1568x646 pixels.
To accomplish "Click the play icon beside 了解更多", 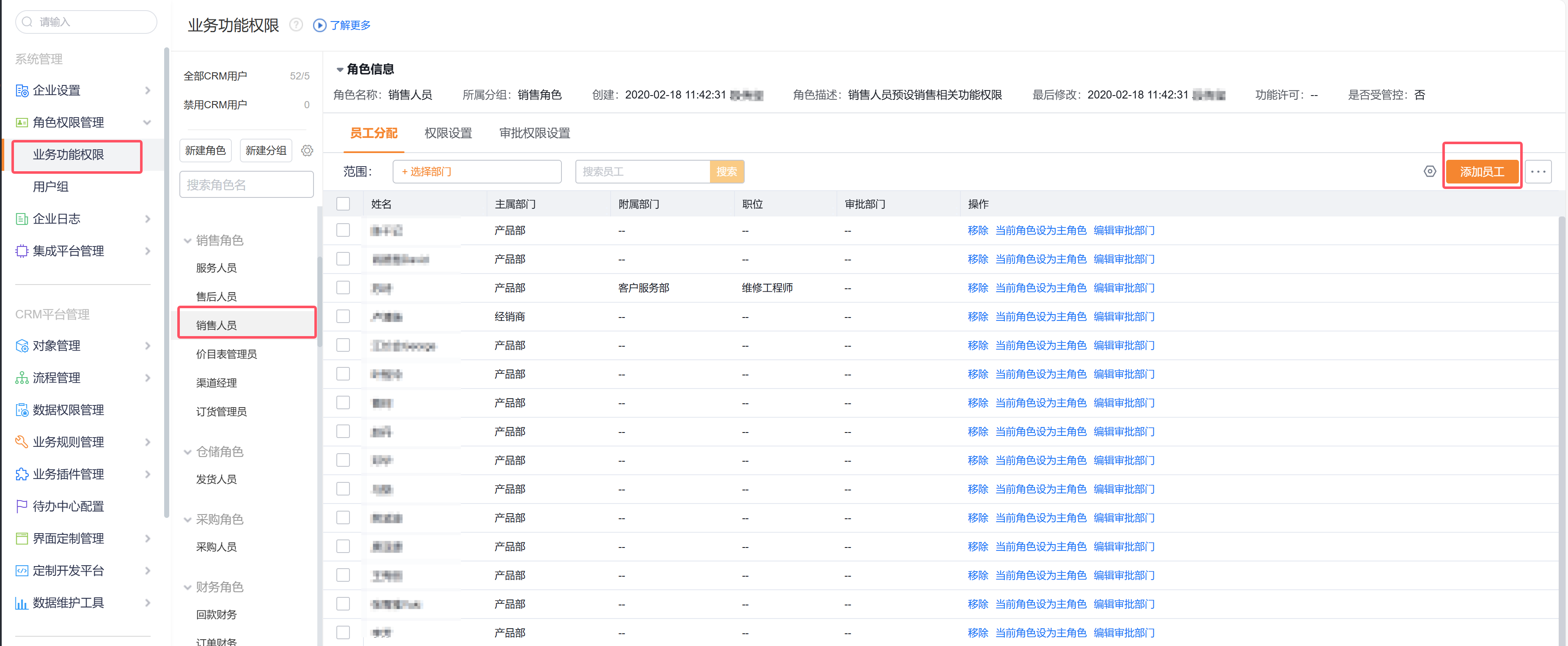I will [x=319, y=25].
